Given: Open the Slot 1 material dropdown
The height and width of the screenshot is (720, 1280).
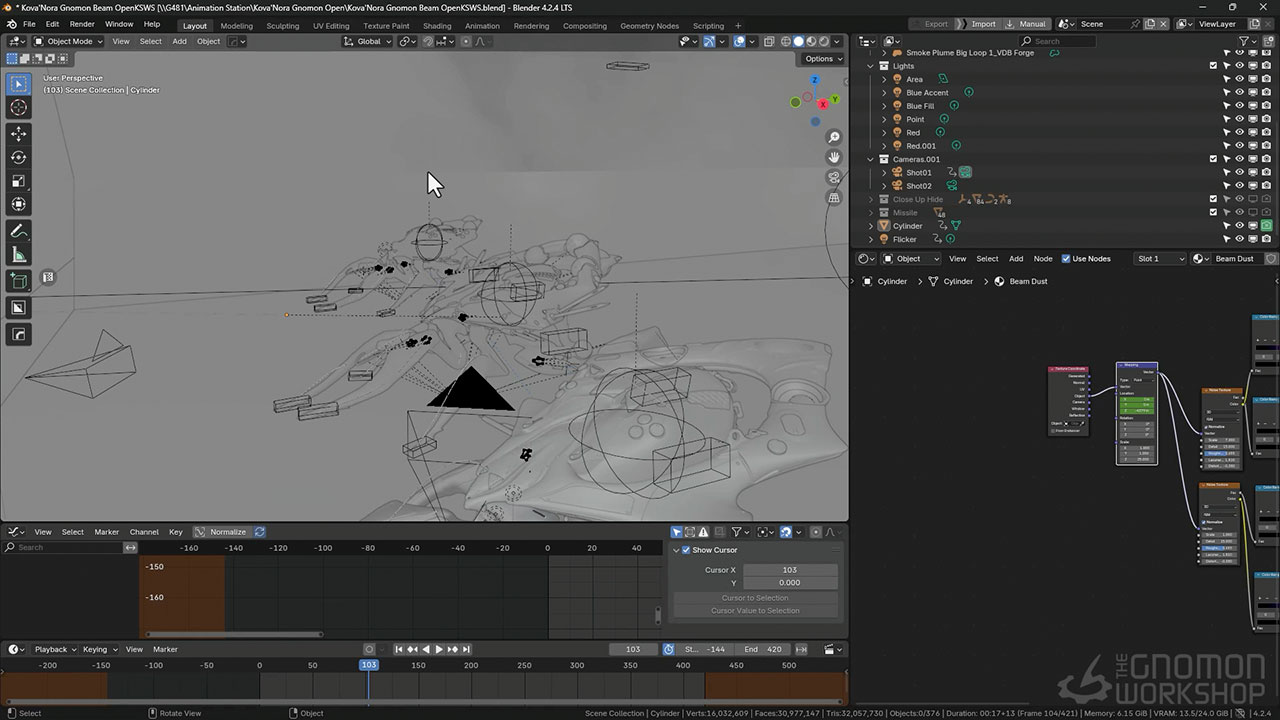Looking at the screenshot, I should tap(1160, 259).
